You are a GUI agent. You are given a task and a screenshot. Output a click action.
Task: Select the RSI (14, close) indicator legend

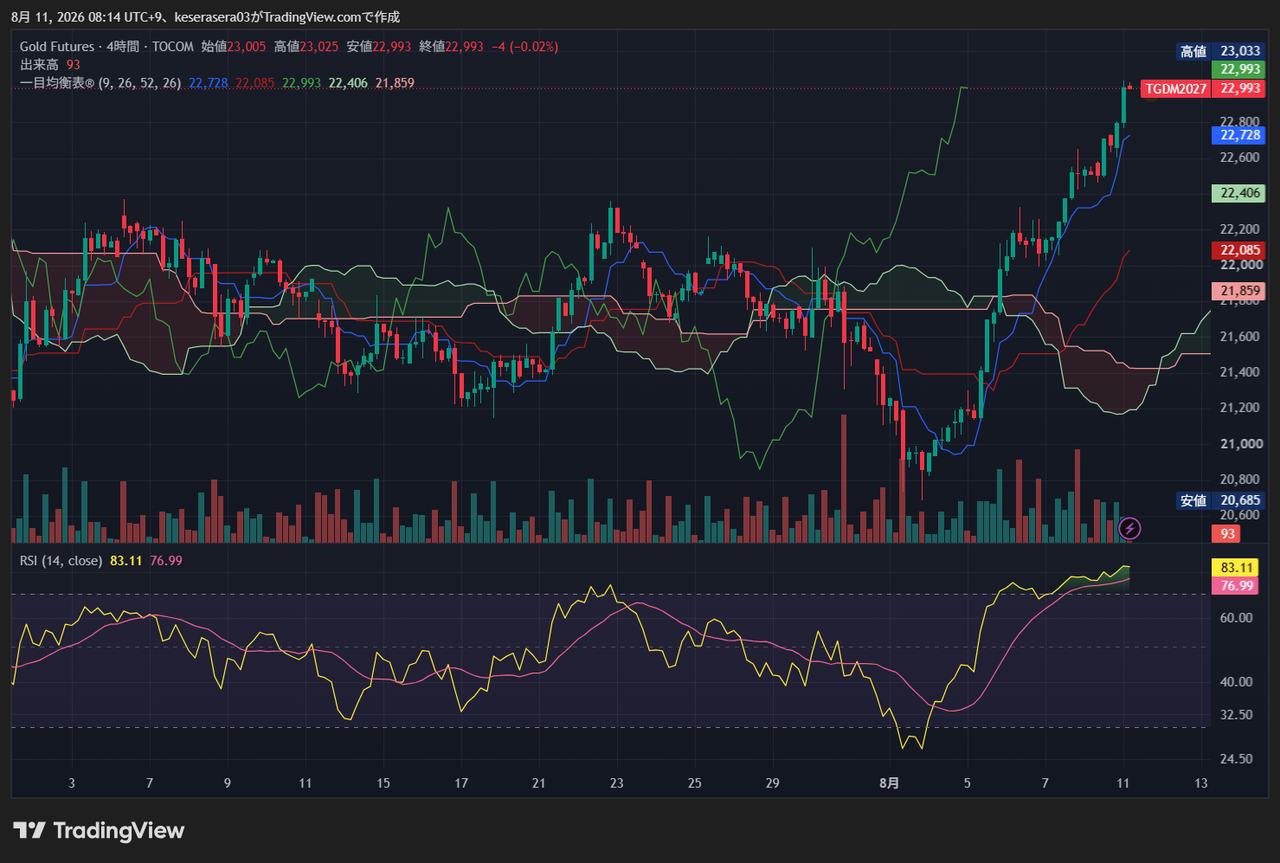point(61,561)
